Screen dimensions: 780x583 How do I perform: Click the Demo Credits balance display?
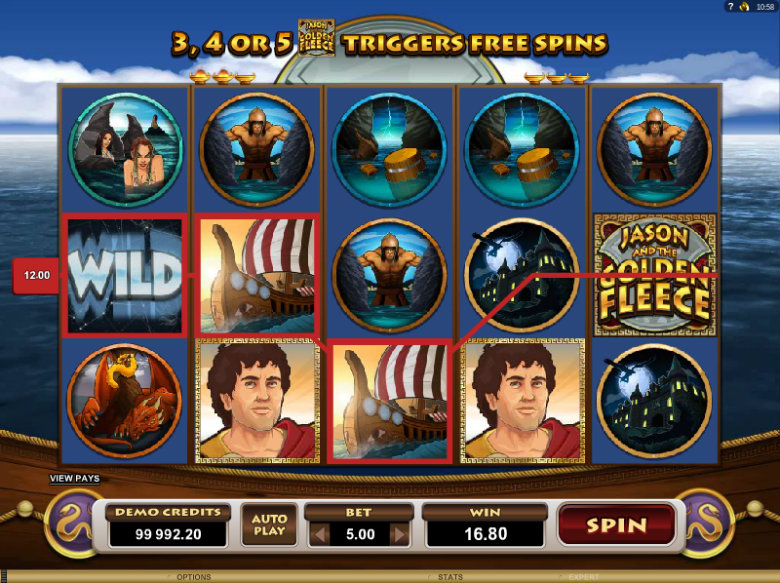(168, 534)
